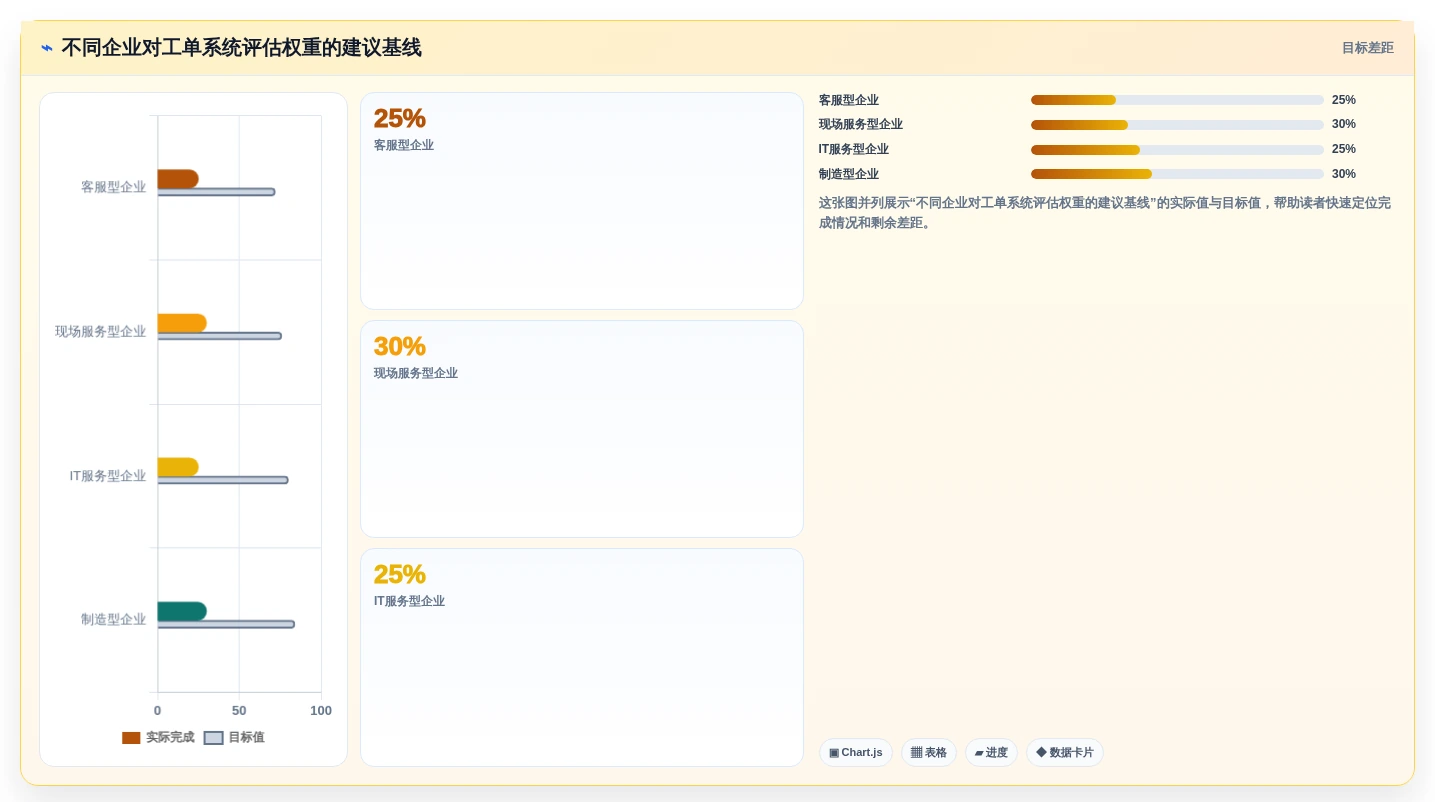This screenshot has height=802, width=1435.
Task: Click the 30% value beside 制造型企业 progress
Action: click(x=1344, y=174)
